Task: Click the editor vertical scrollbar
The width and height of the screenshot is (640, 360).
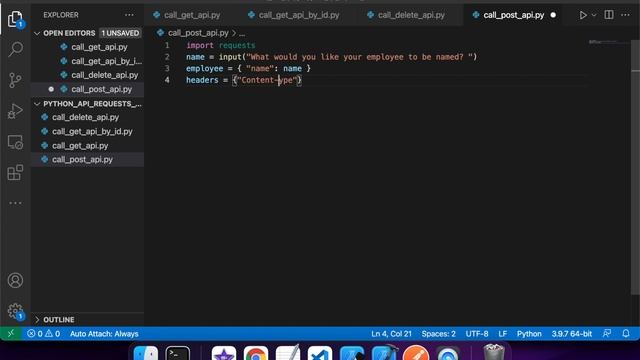Action: pyautogui.click(x=636, y=167)
